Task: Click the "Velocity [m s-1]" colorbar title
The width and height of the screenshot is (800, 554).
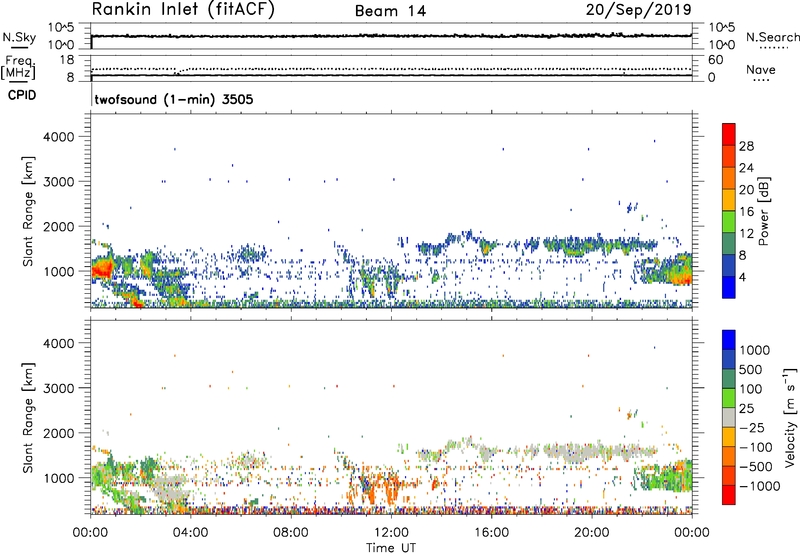Action: [x=790, y=417]
